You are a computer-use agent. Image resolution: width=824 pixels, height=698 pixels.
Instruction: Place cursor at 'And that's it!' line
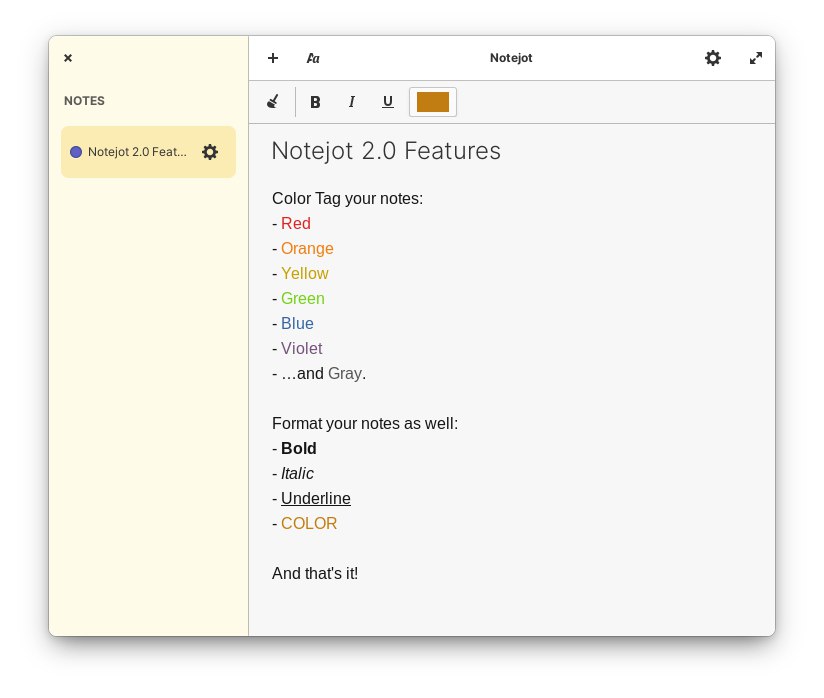point(315,573)
